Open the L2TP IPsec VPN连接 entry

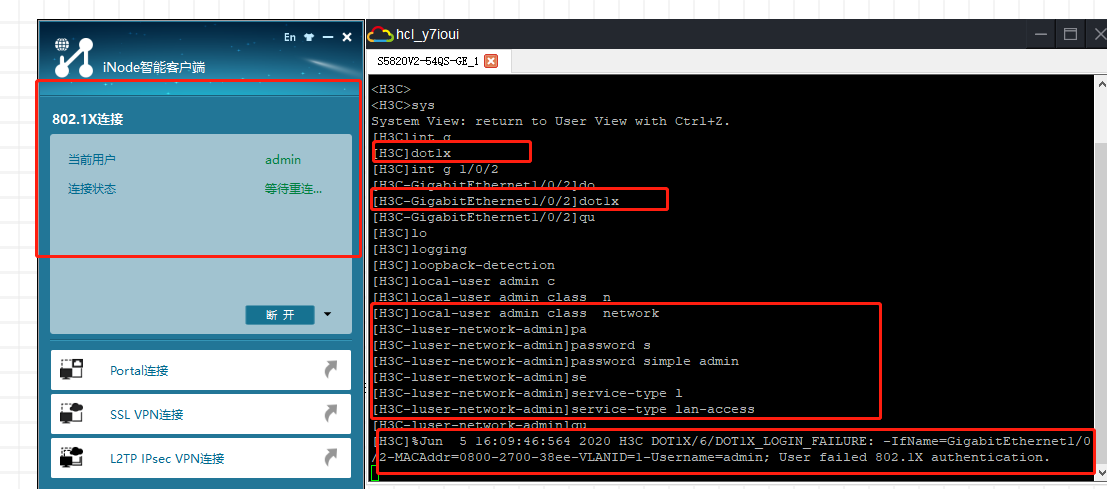(x=201, y=458)
